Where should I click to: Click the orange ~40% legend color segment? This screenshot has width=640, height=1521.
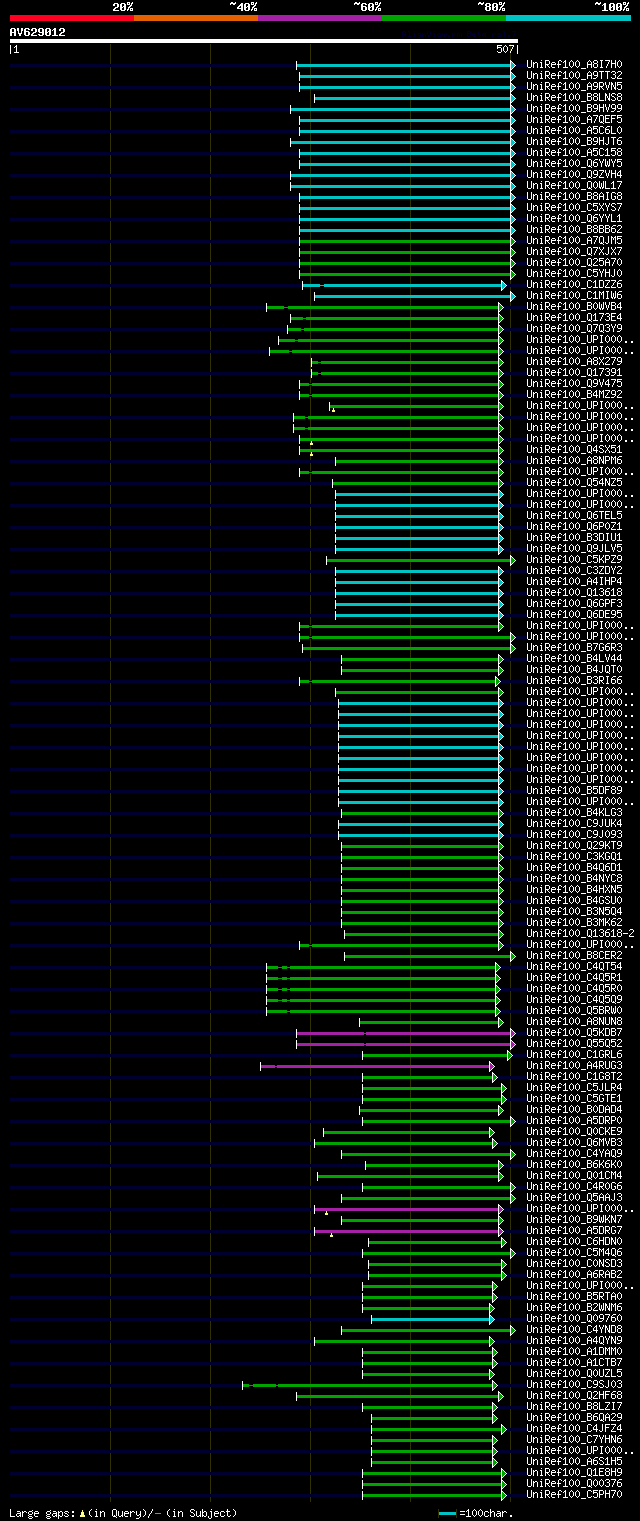coord(196,18)
